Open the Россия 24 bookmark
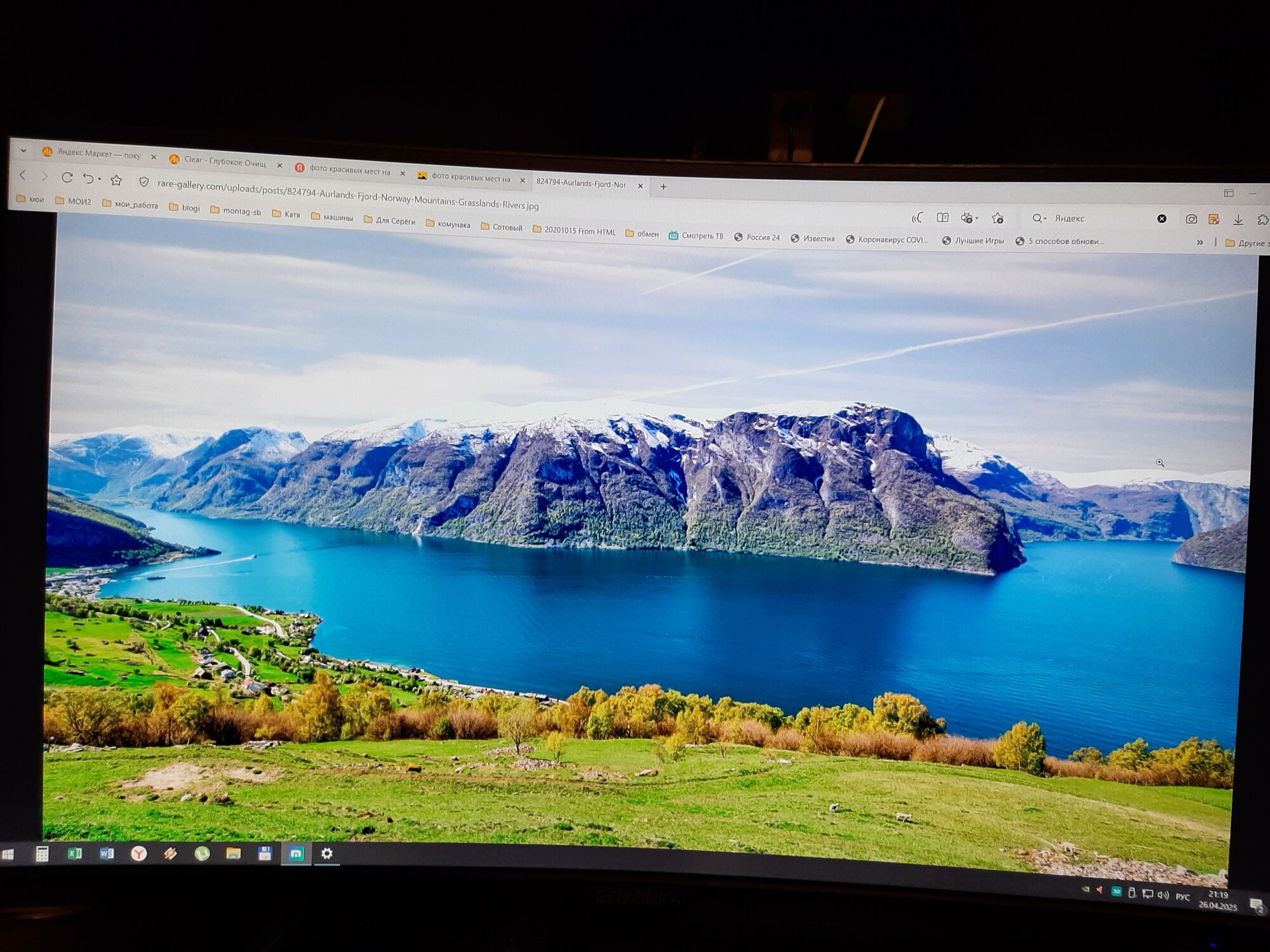This screenshot has height=952, width=1270. coord(757,237)
